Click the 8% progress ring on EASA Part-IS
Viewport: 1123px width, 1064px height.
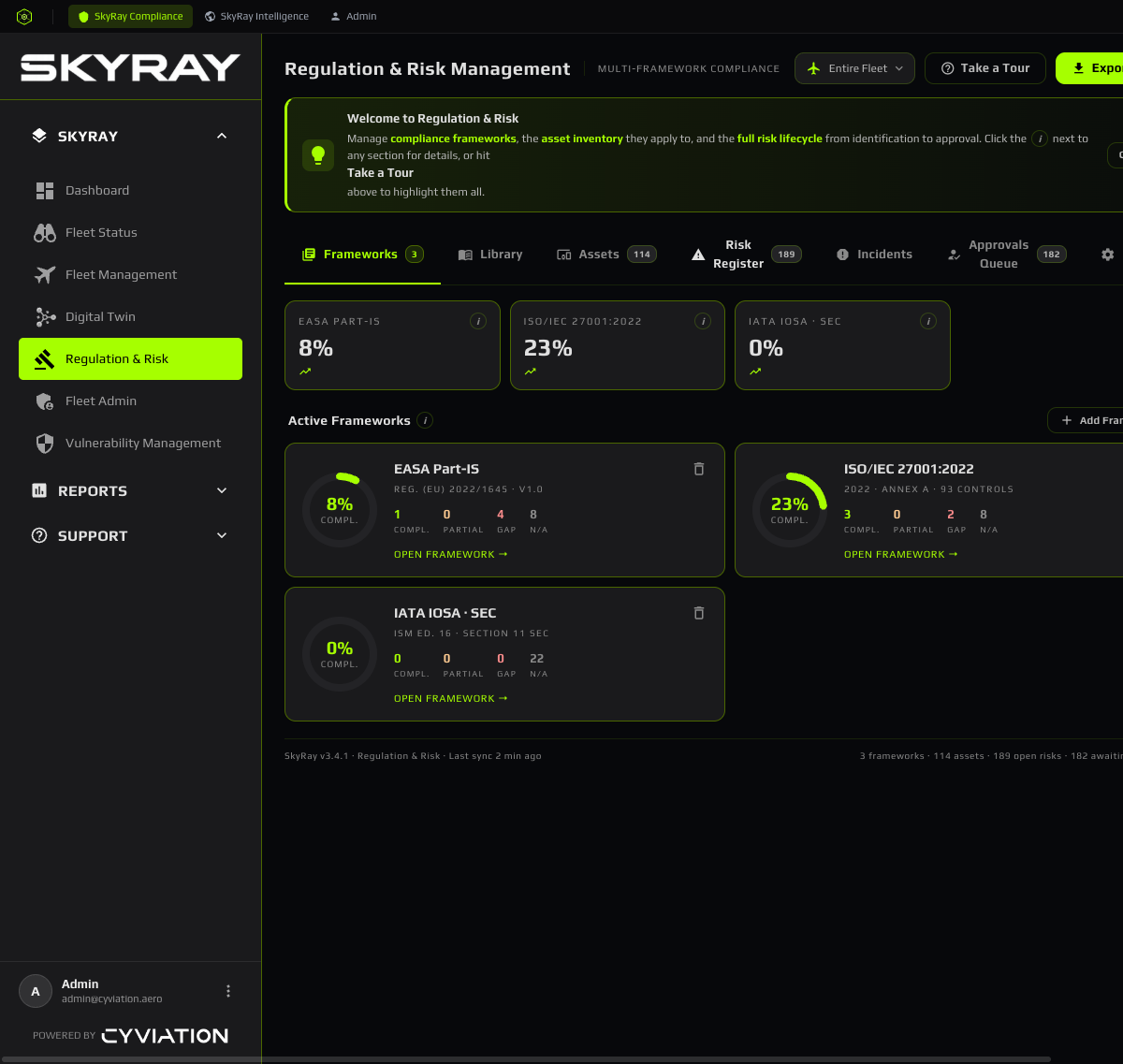pyautogui.click(x=340, y=510)
